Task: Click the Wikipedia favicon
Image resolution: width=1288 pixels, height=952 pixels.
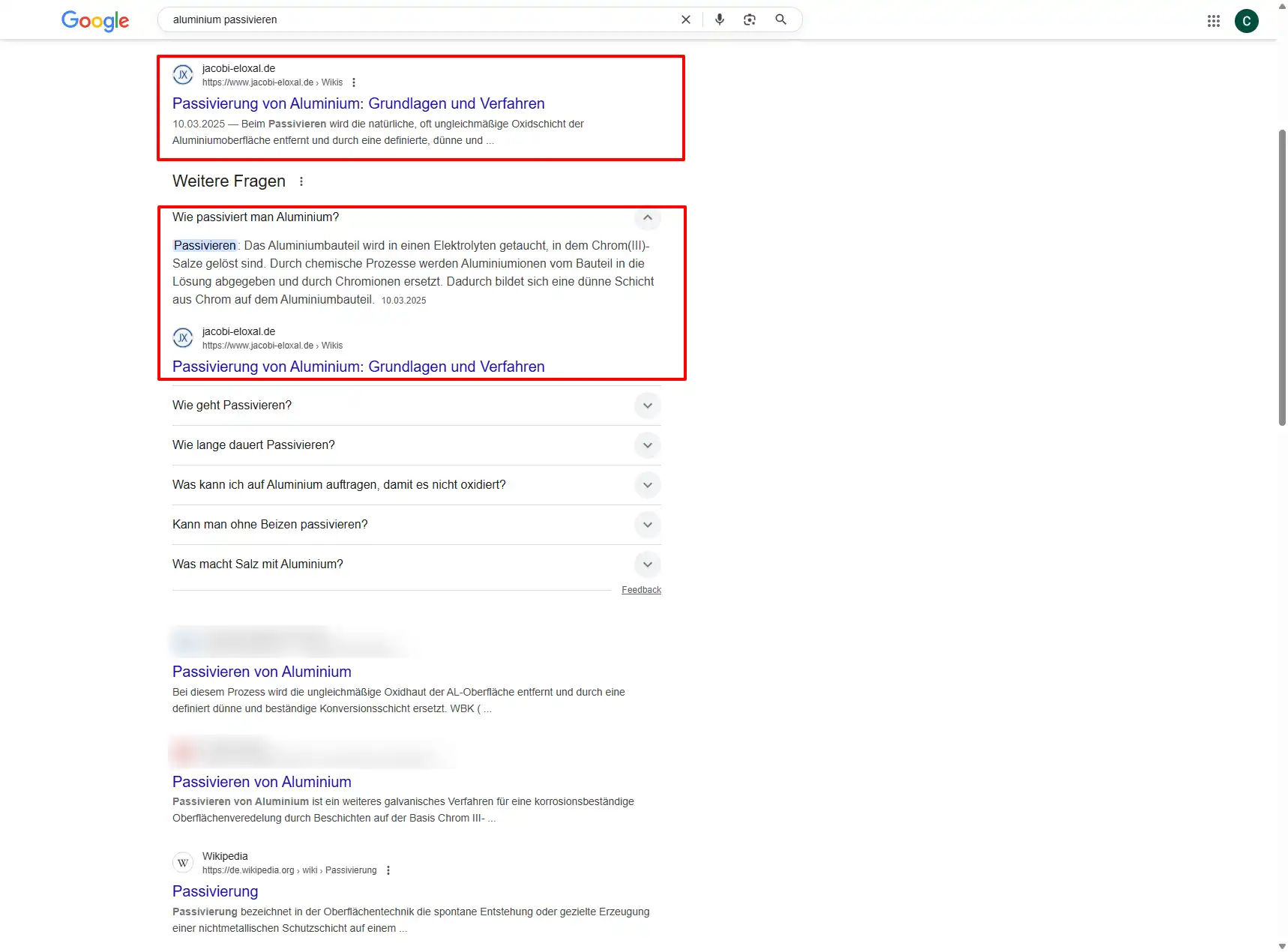Action: pos(183,863)
